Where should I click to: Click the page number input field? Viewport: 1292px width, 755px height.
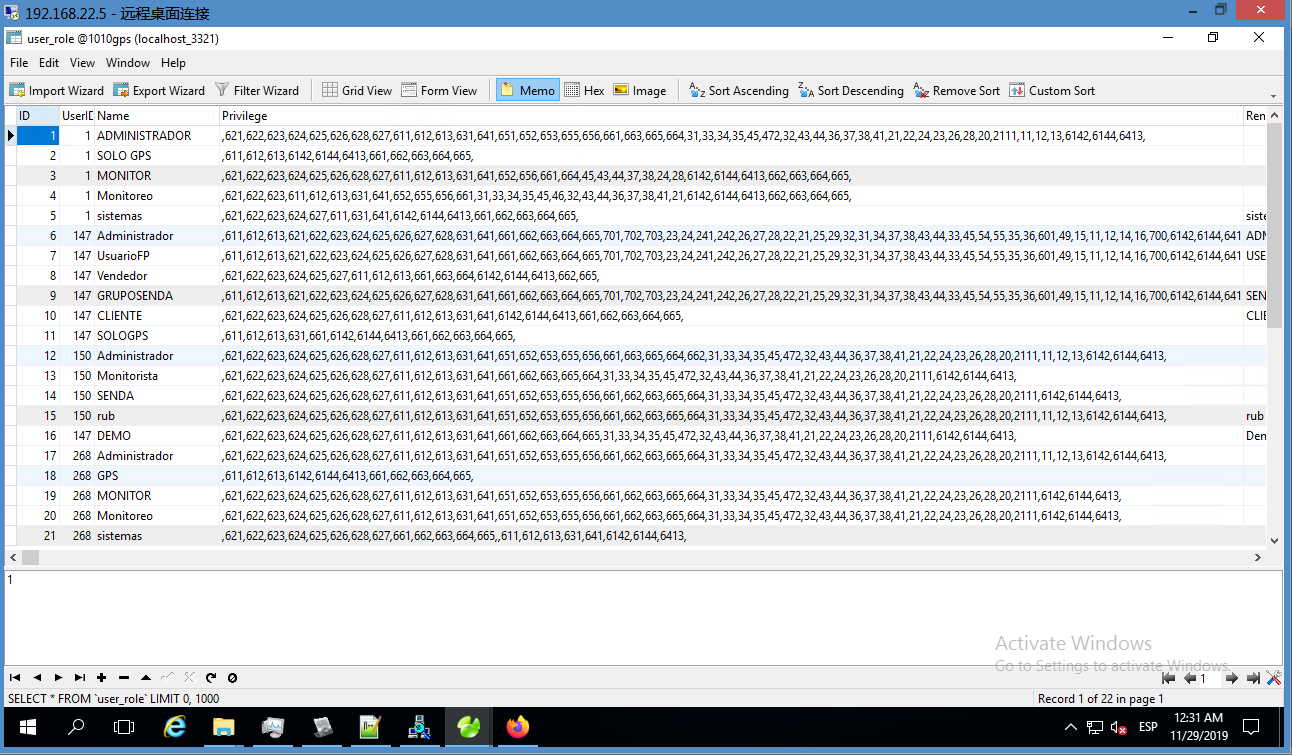1210,678
